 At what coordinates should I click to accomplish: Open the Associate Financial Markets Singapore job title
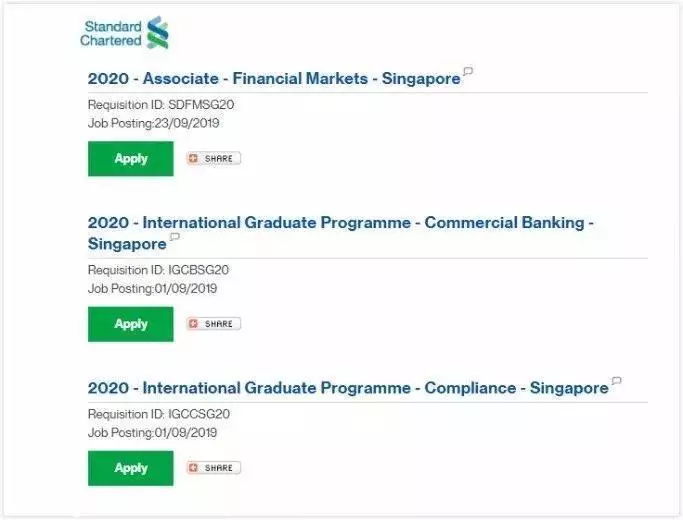tap(274, 79)
